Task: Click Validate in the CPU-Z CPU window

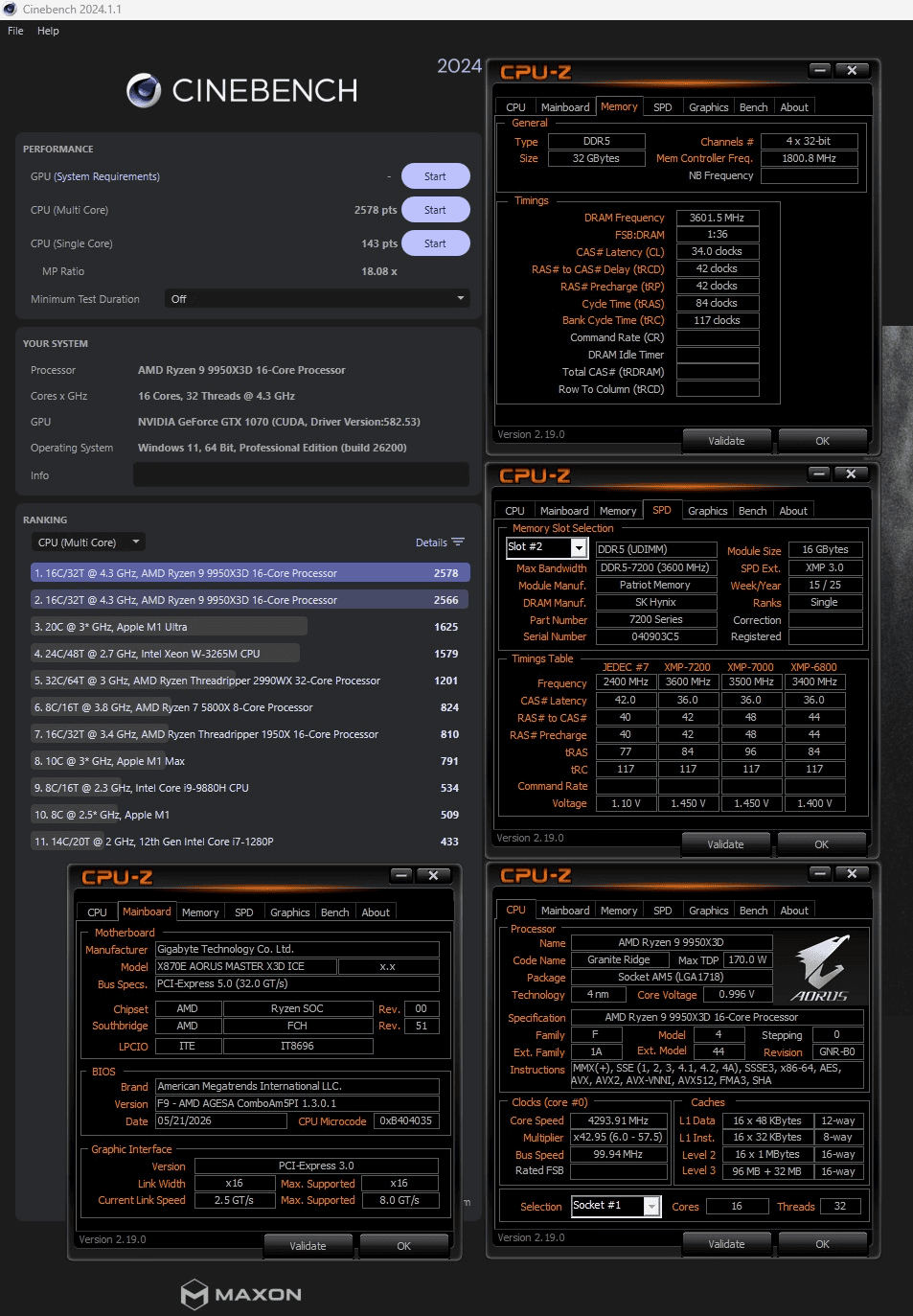Action: tap(726, 1244)
